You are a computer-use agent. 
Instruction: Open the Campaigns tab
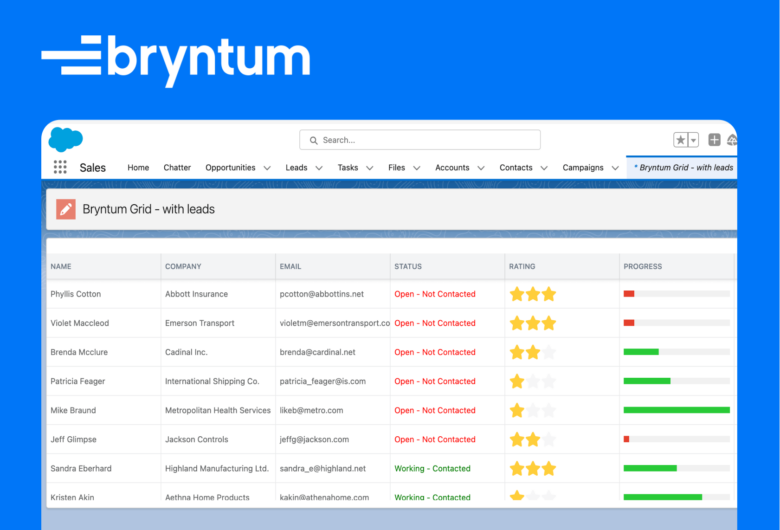pyautogui.click(x=583, y=168)
